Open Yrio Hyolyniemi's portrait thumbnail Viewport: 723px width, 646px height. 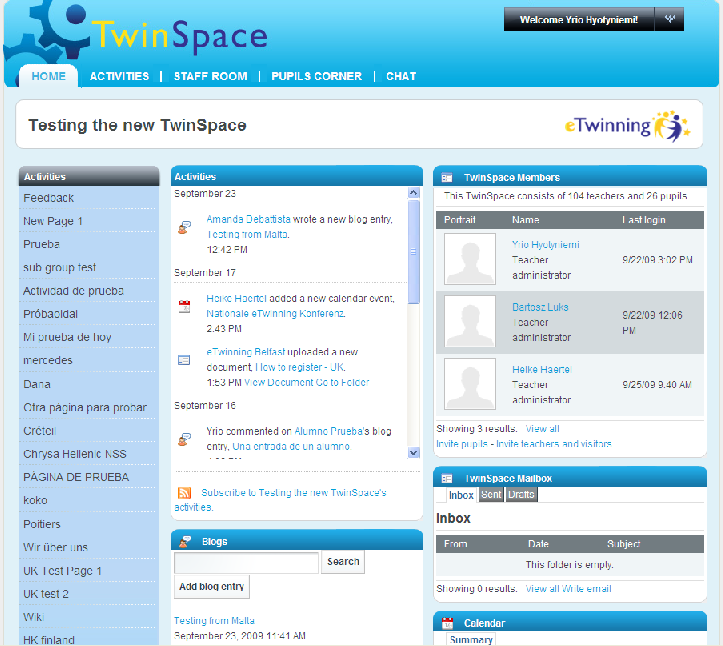[x=470, y=259]
